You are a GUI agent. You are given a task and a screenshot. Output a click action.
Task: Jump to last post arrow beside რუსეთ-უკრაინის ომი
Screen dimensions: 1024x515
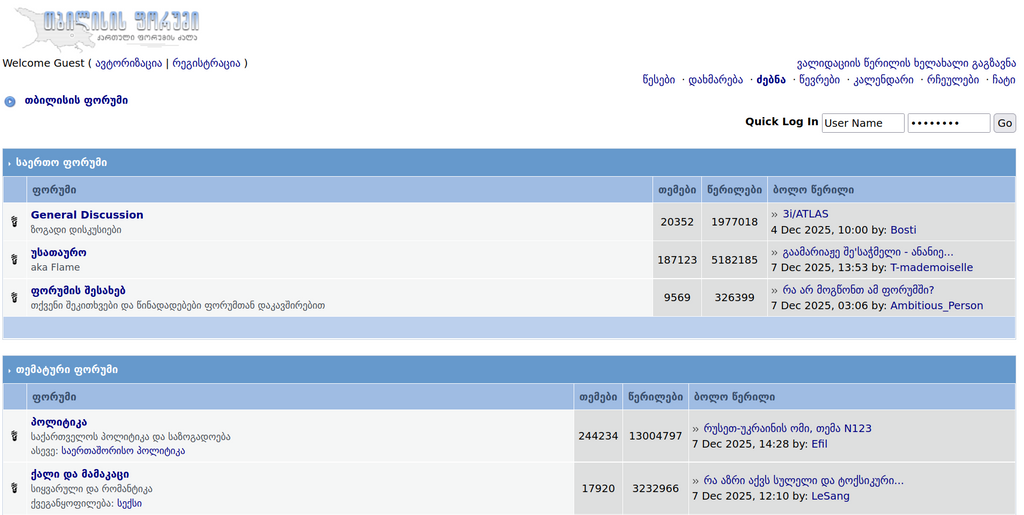click(696, 429)
